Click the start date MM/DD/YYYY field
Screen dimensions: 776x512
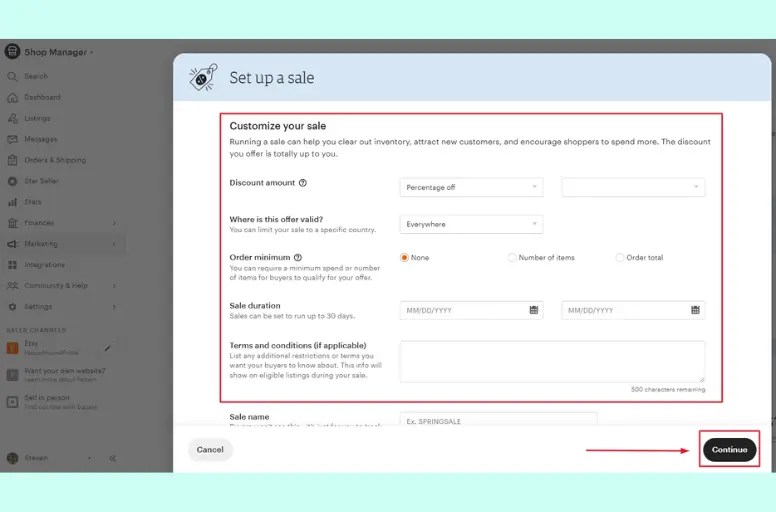[471, 310]
